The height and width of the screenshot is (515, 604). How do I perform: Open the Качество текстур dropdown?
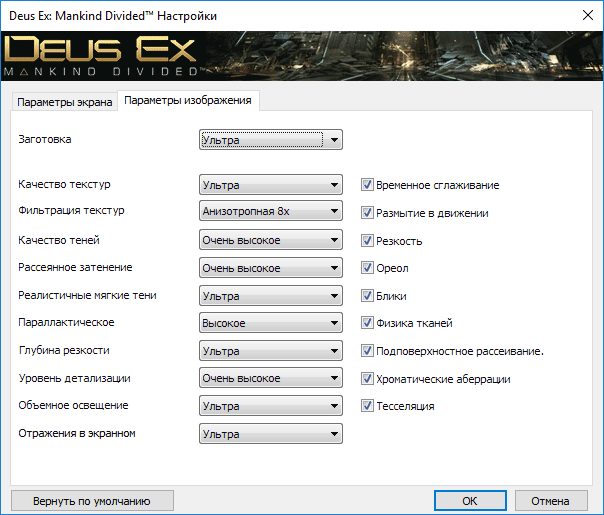click(271, 185)
